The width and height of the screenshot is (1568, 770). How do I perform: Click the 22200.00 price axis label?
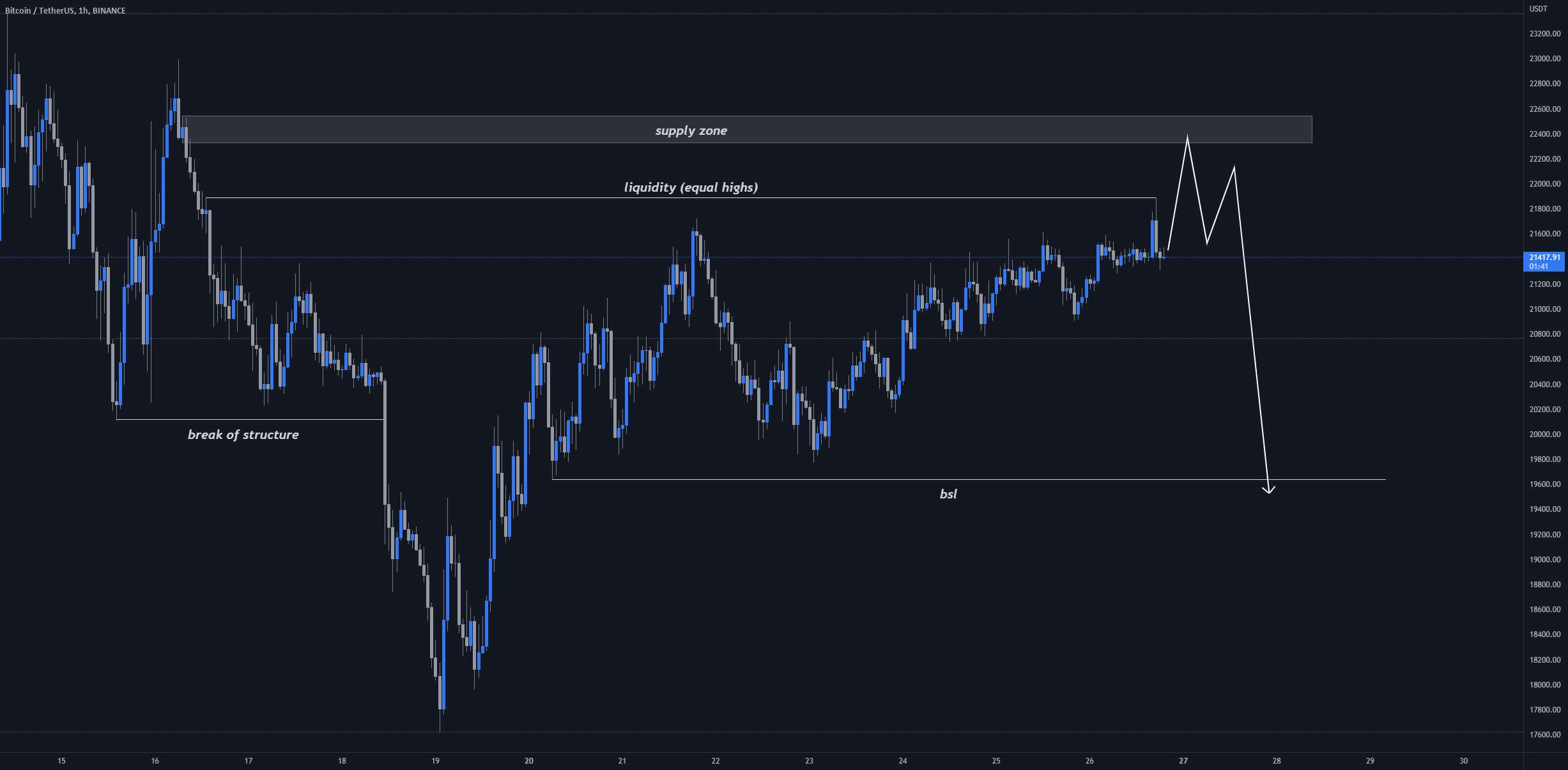[1545, 159]
